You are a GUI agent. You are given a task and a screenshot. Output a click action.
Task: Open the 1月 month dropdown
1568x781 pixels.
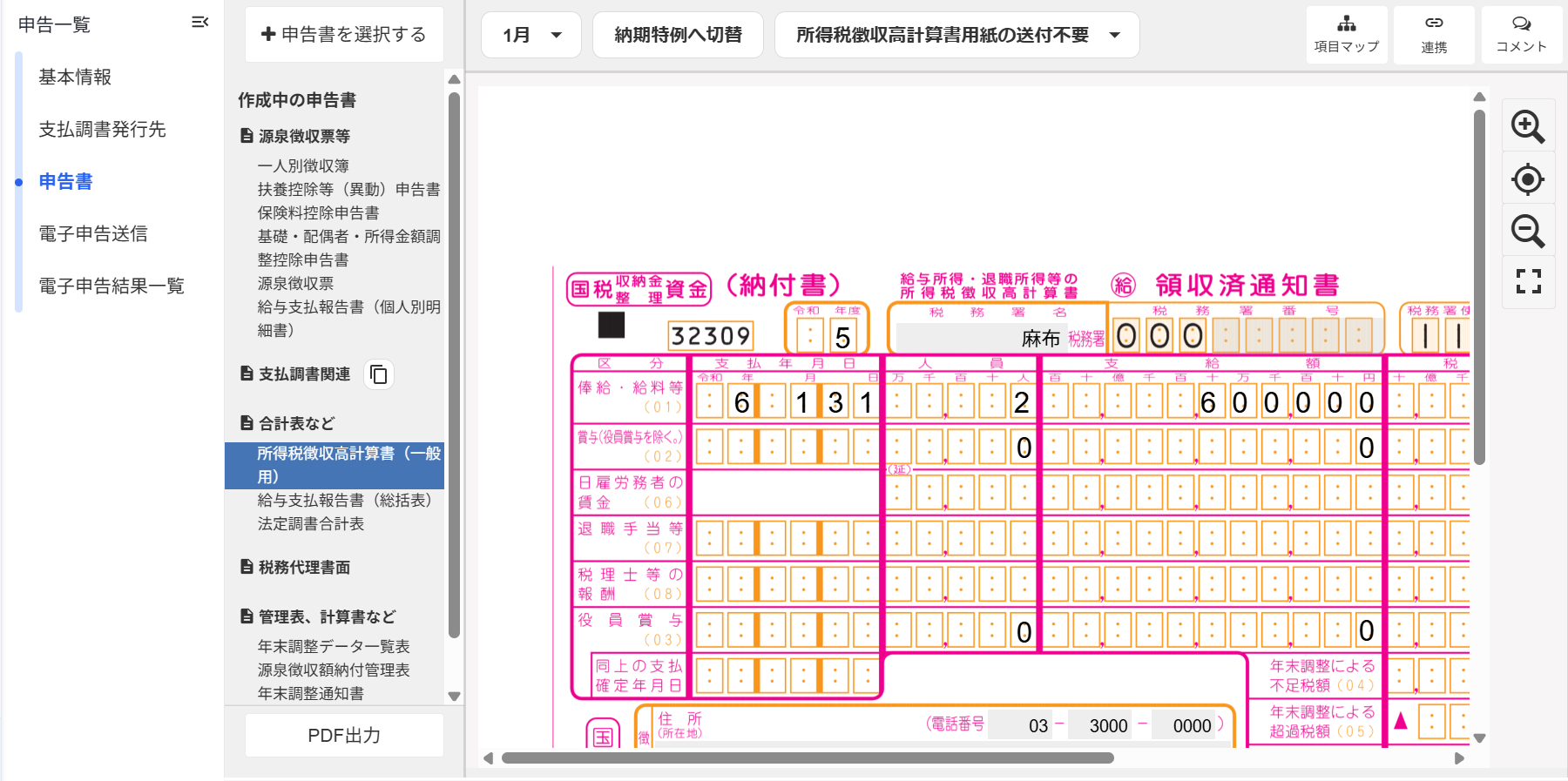[531, 35]
